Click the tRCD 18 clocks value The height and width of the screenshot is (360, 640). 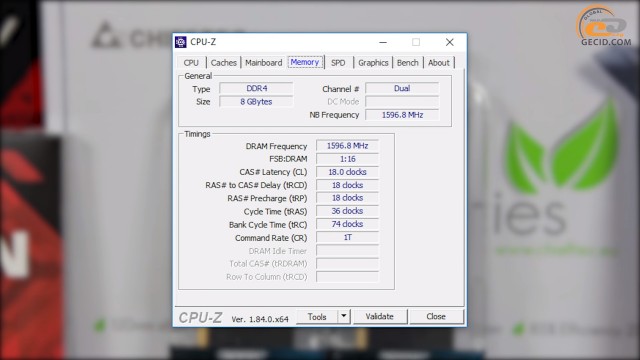pyautogui.click(x=347, y=185)
